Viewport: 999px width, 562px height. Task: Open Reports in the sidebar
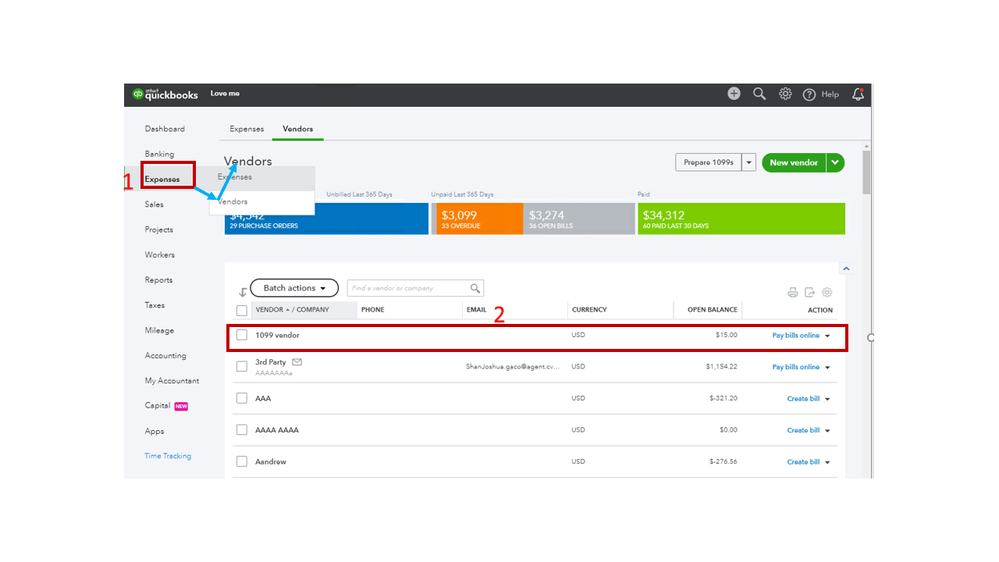pyautogui.click(x=159, y=280)
